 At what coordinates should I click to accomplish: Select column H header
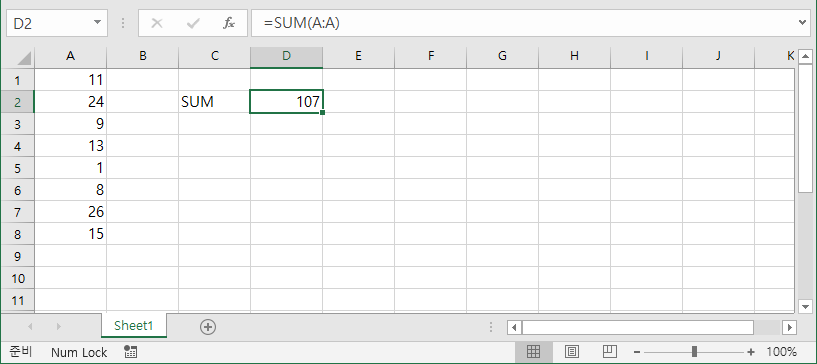(x=574, y=56)
